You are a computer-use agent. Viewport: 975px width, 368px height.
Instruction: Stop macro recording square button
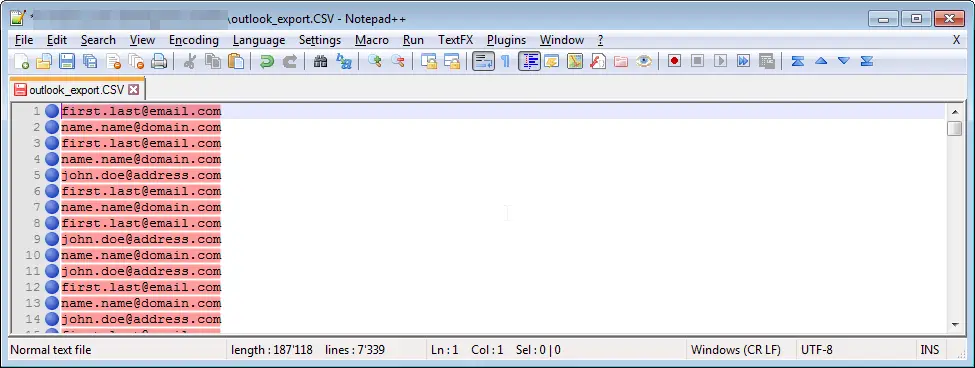pos(698,62)
